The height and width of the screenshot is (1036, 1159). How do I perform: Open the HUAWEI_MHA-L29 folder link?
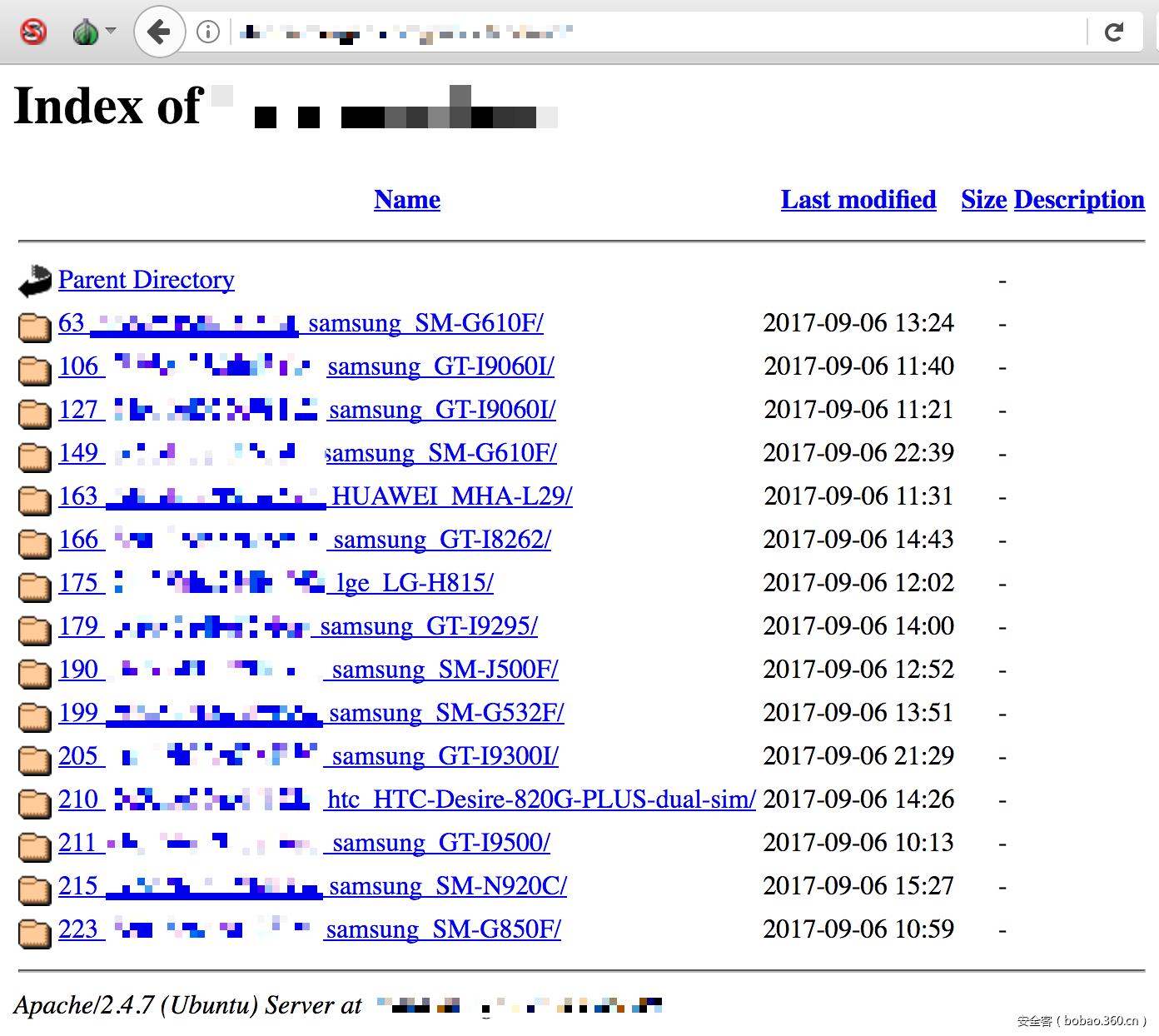(x=451, y=496)
